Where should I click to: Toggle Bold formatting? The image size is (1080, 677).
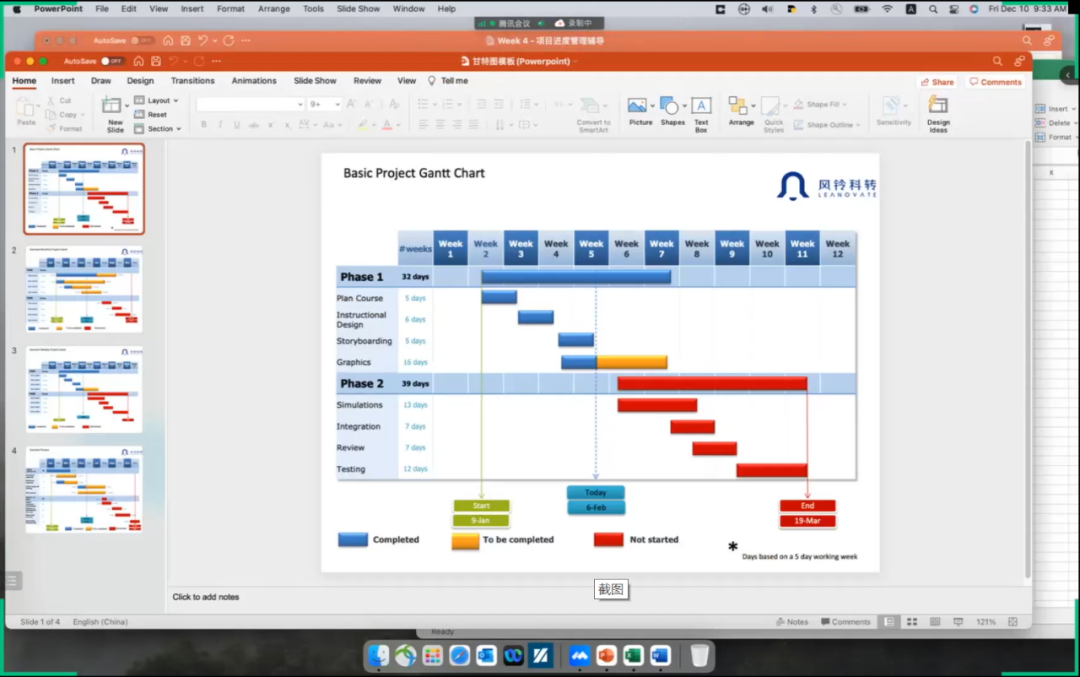click(x=204, y=125)
